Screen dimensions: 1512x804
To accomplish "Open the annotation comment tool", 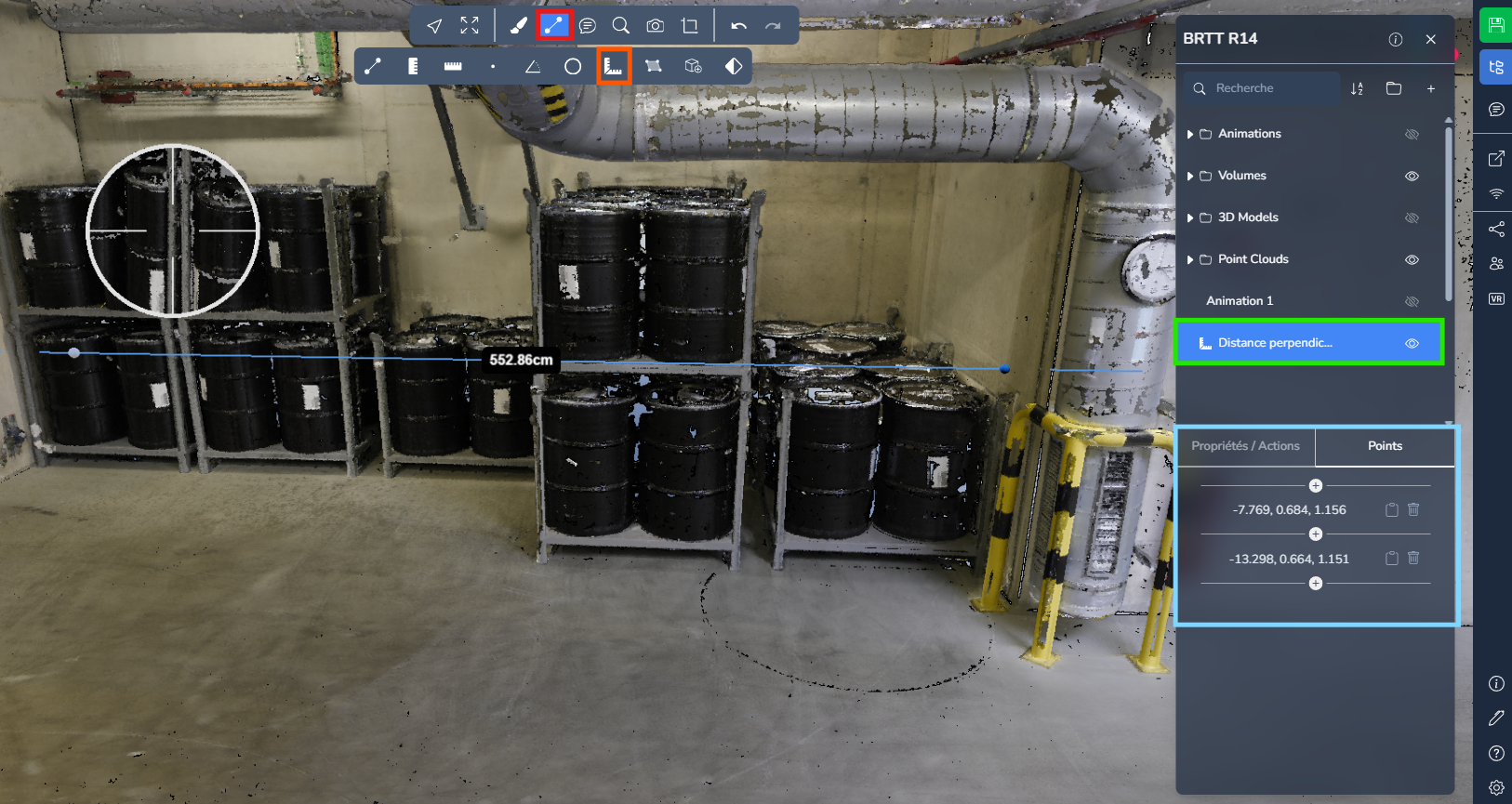I will point(588,26).
